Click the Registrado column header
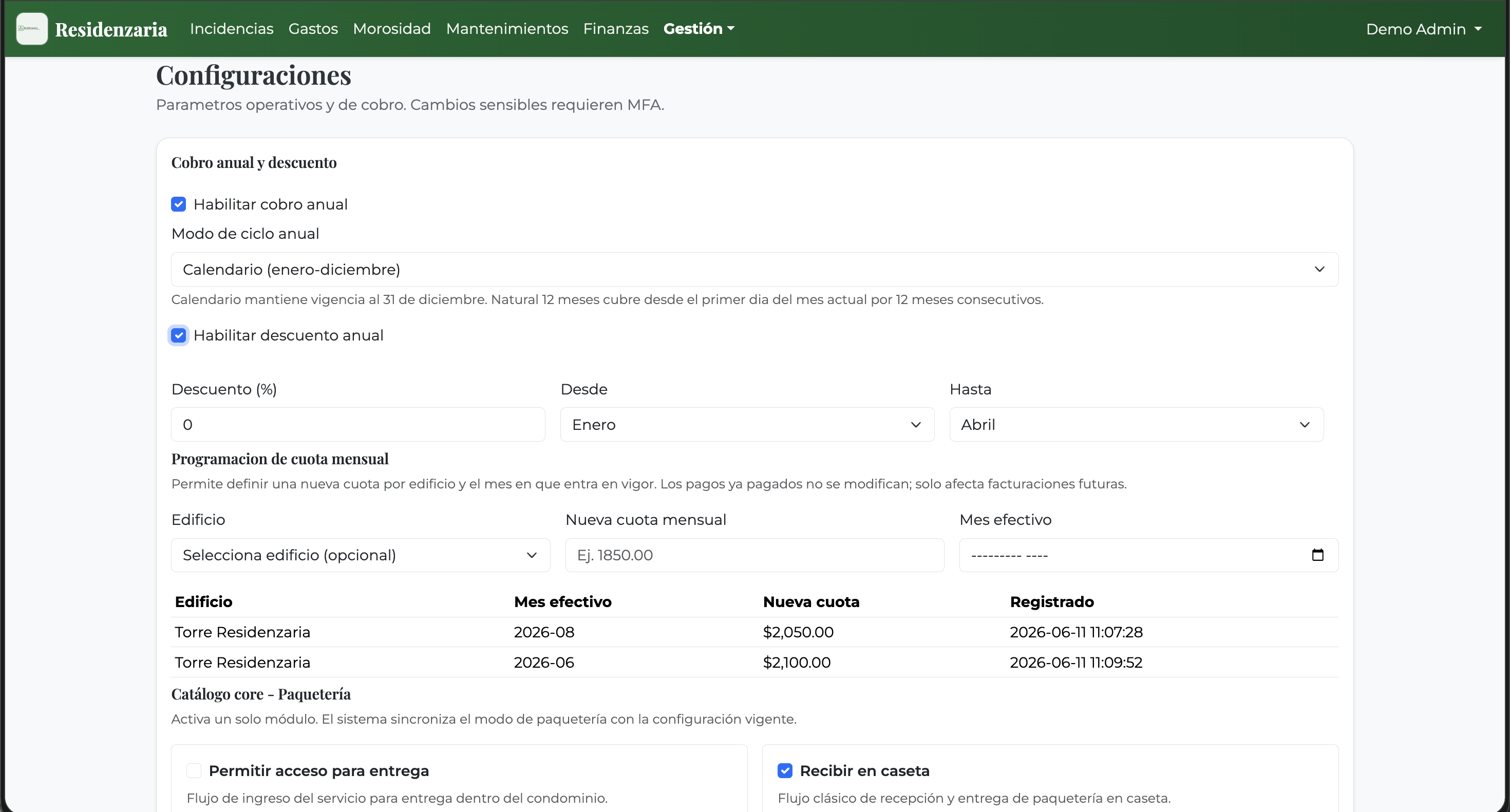 (x=1052, y=602)
